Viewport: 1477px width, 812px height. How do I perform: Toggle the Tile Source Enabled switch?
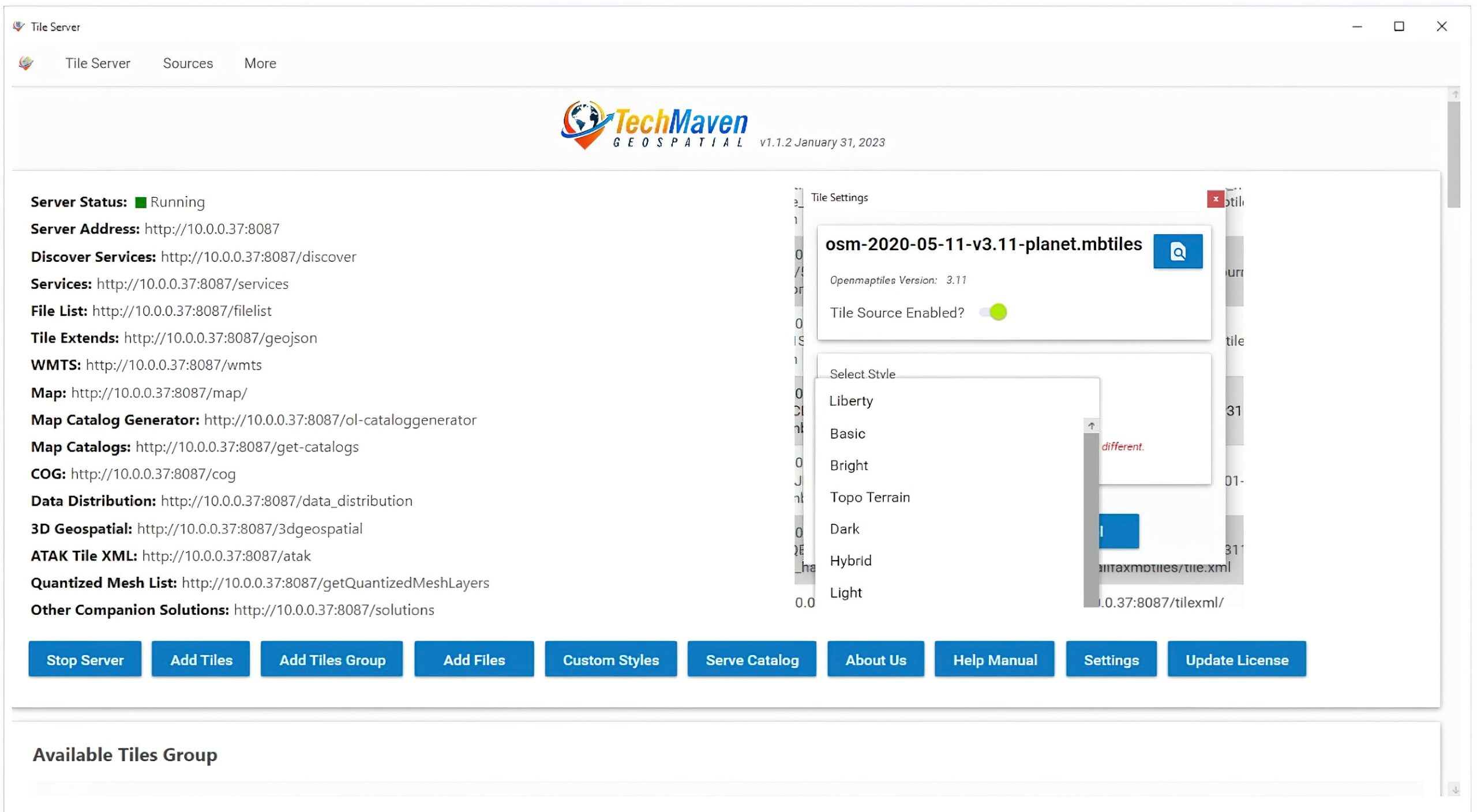[x=994, y=312]
